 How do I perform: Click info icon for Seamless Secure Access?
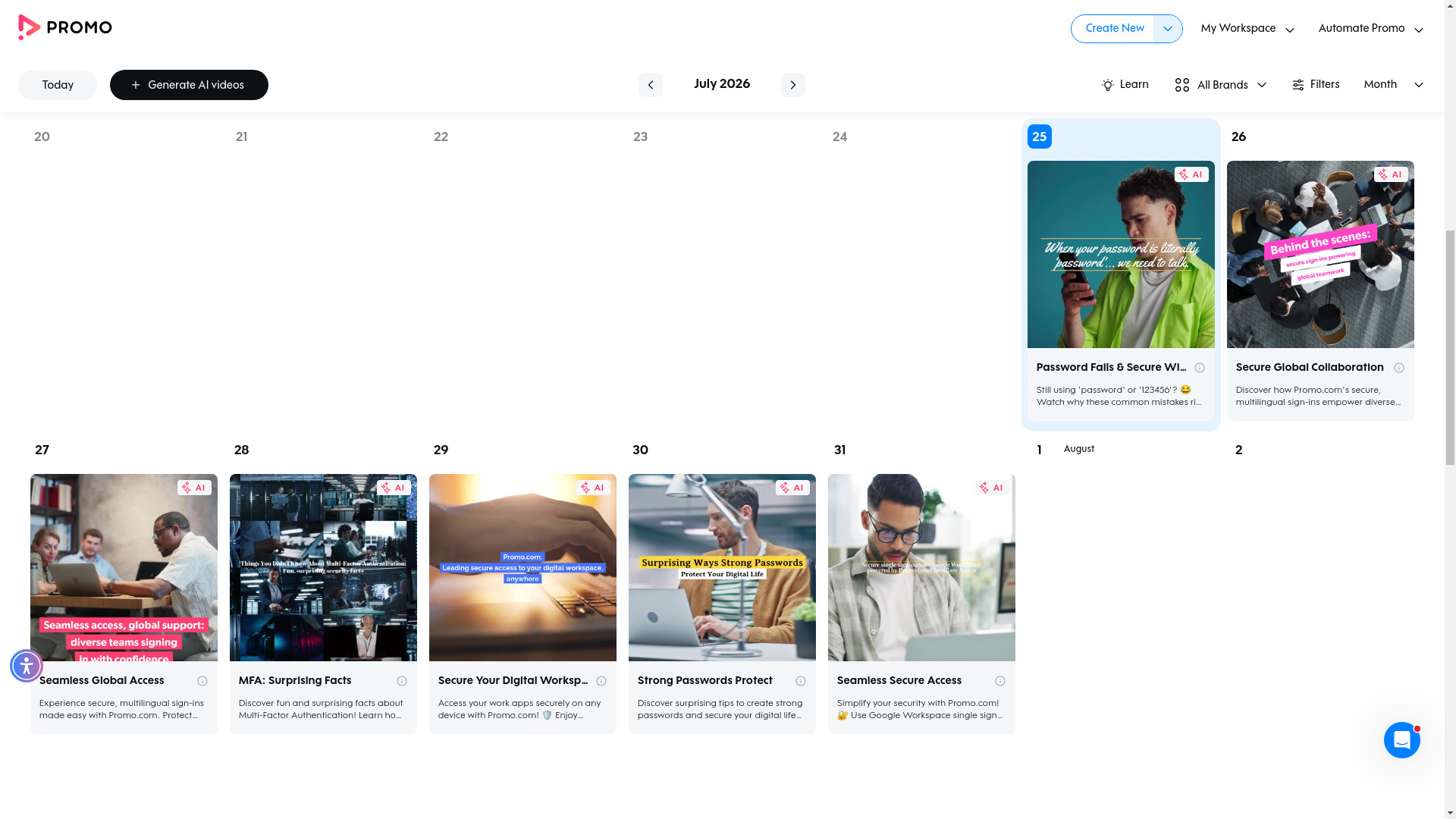click(x=1000, y=681)
